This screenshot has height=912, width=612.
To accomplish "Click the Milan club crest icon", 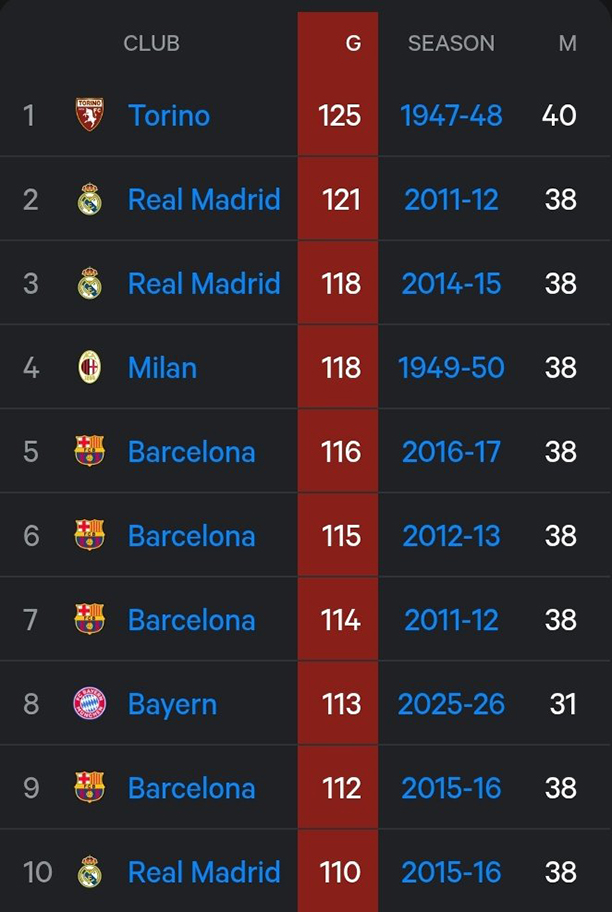I will 89,367.
